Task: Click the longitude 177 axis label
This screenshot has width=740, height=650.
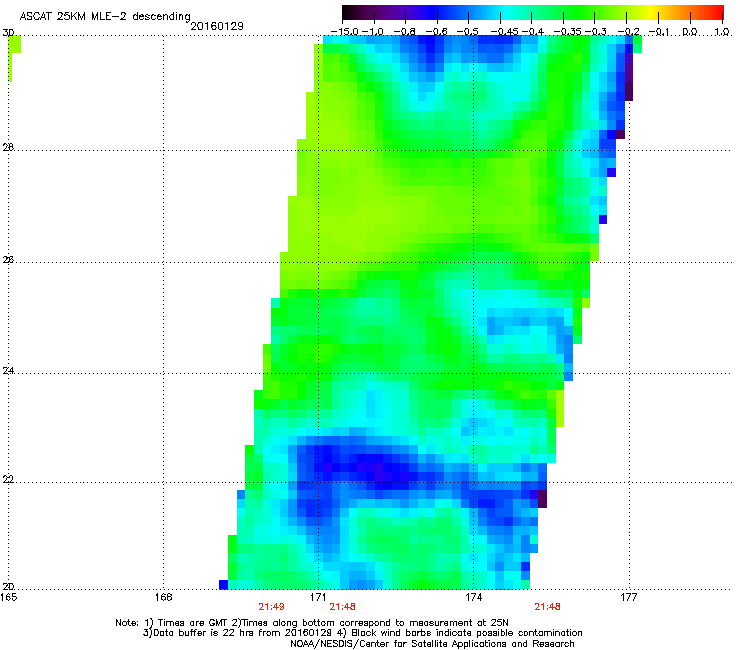Action: point(629,597)
